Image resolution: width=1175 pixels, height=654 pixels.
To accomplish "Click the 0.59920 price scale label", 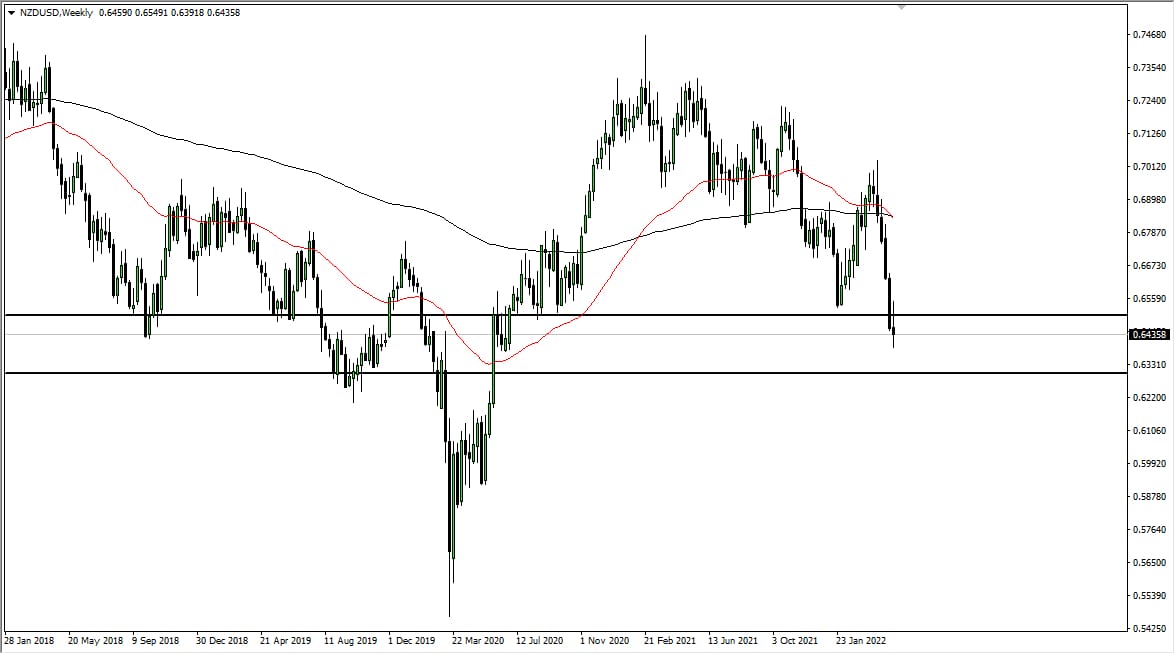I will click(1147, 464).
